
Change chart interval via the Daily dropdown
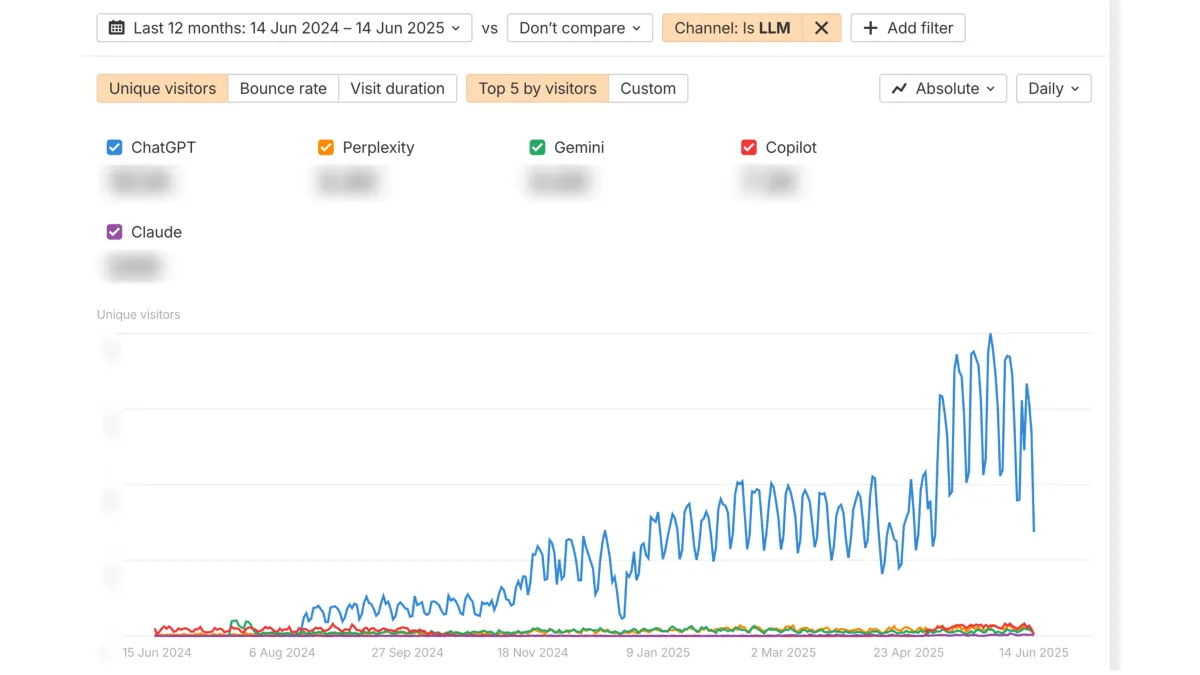(1053, 88)
